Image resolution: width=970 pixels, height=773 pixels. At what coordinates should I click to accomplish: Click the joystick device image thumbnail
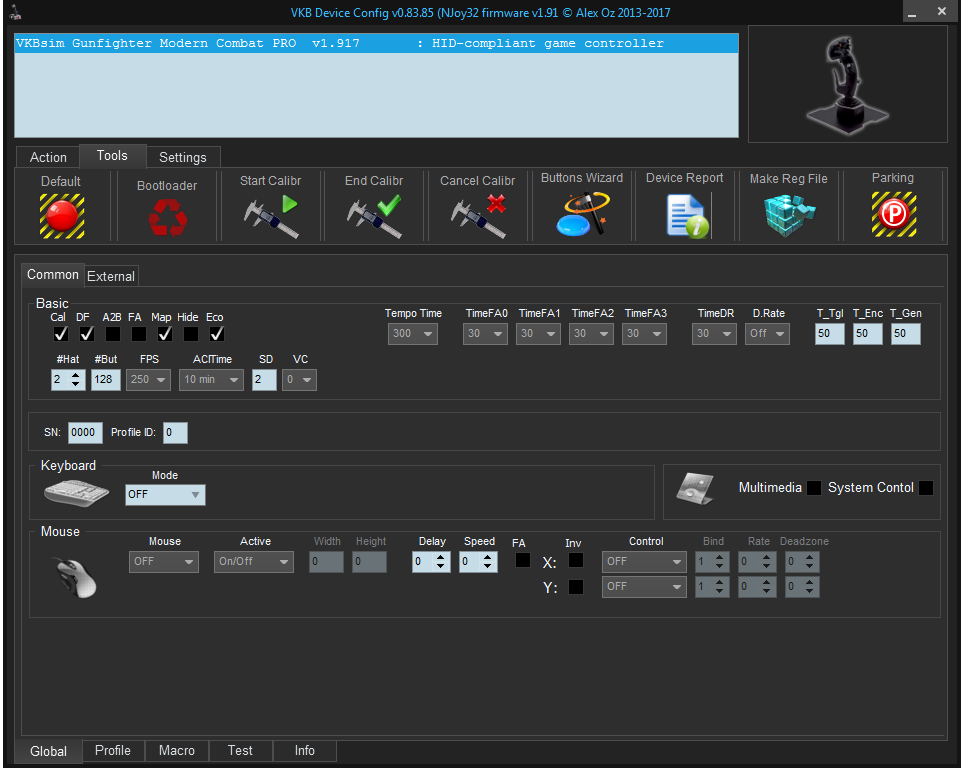click(848, 85)
